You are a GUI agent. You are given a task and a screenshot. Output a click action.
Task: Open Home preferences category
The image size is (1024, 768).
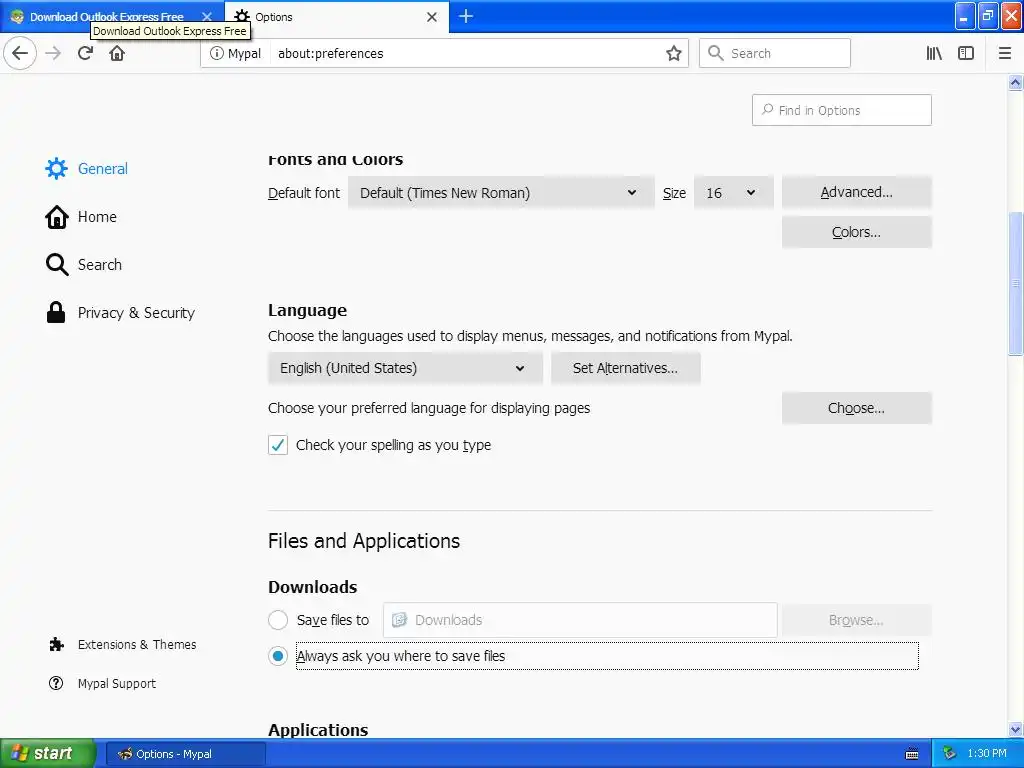tap(97, 217)
